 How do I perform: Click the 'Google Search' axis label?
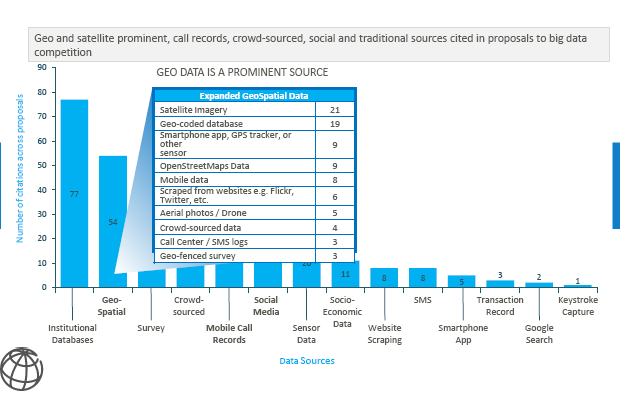tap(539, 334)
